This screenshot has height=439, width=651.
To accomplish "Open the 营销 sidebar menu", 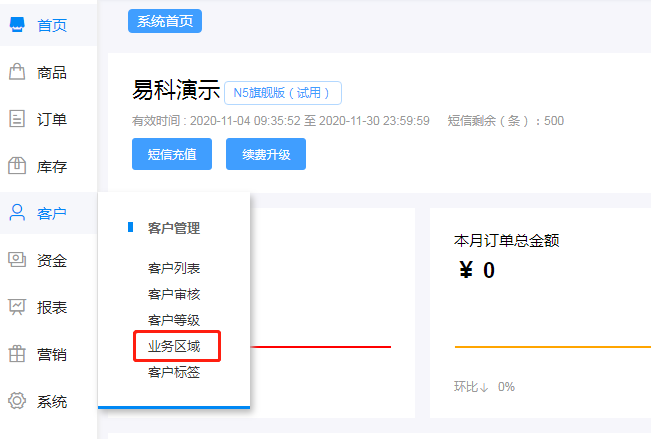I will coord(49,354).
